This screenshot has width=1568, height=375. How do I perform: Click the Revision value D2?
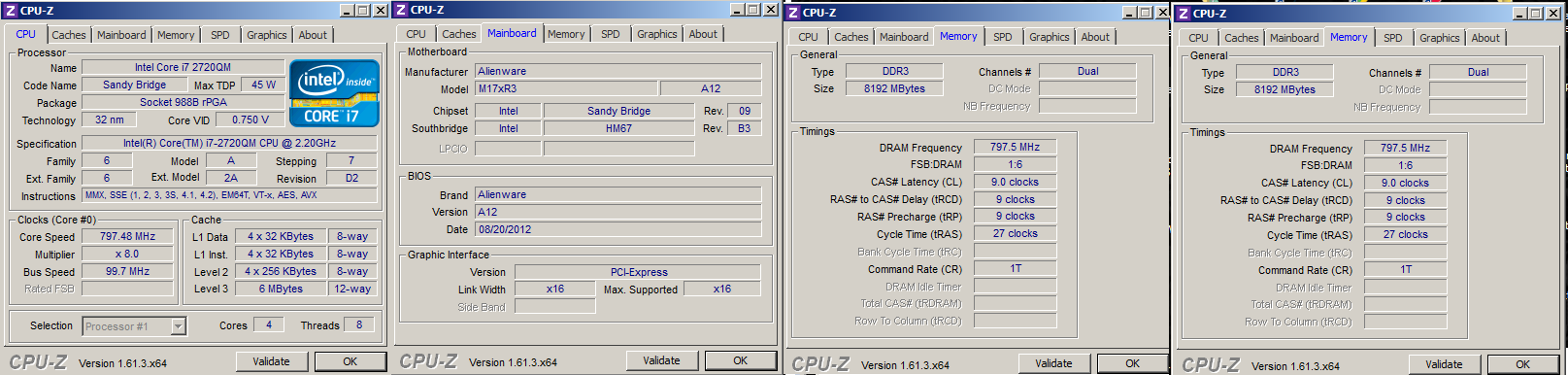[x=351, y=178]
